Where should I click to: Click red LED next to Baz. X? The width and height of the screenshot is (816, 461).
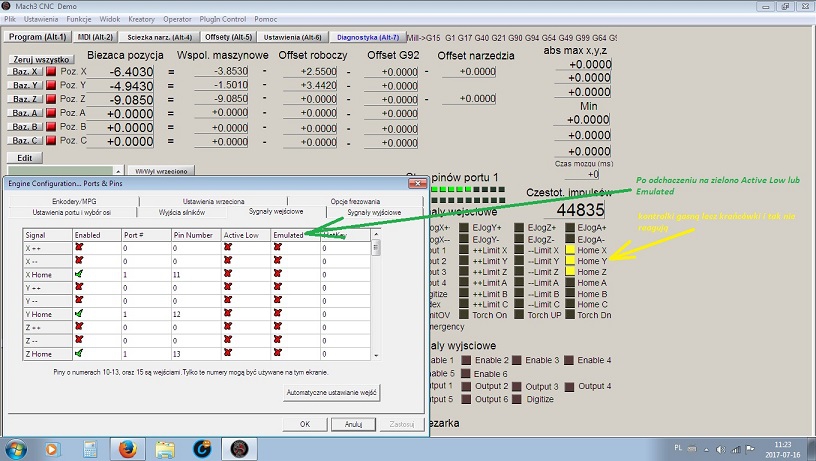51,71
